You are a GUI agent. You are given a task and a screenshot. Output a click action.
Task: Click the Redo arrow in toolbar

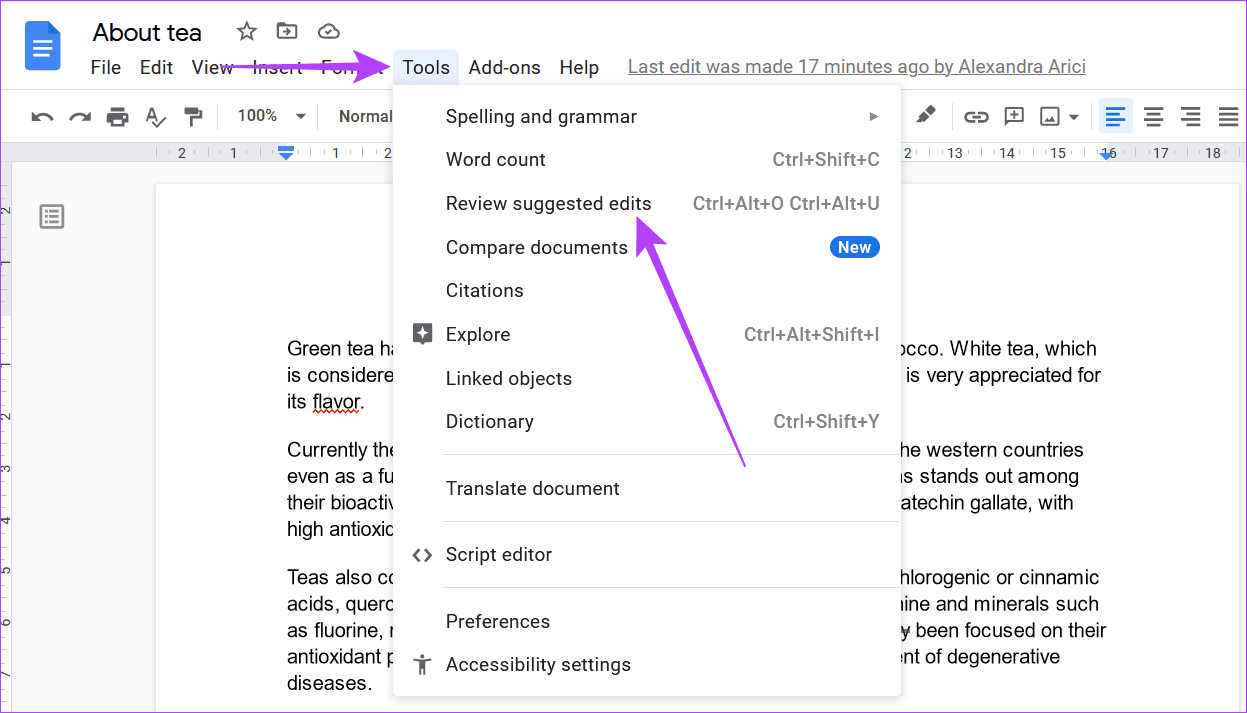click(x=80, y=117)
